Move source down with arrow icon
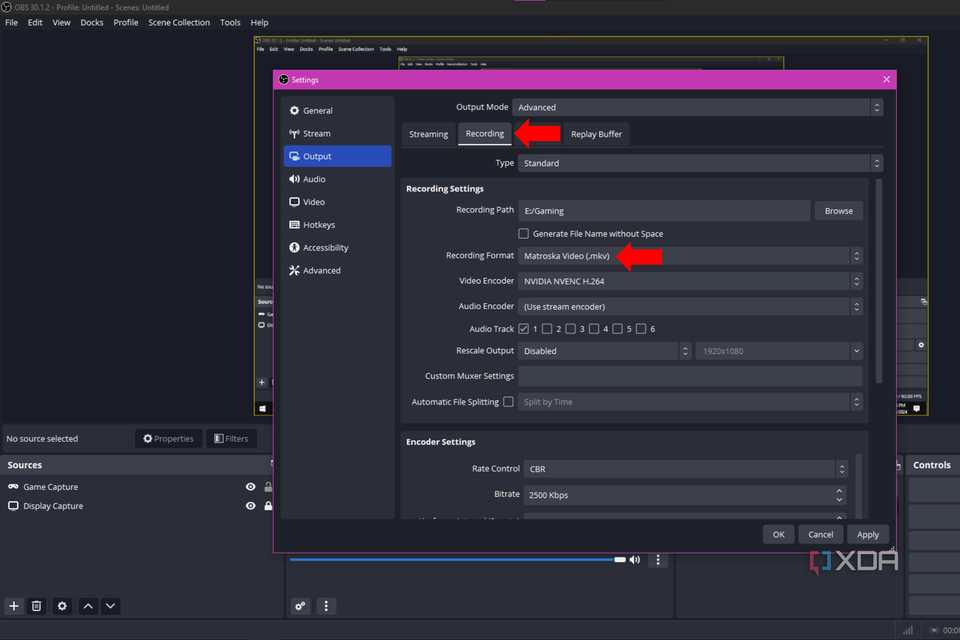 point(110,606)
